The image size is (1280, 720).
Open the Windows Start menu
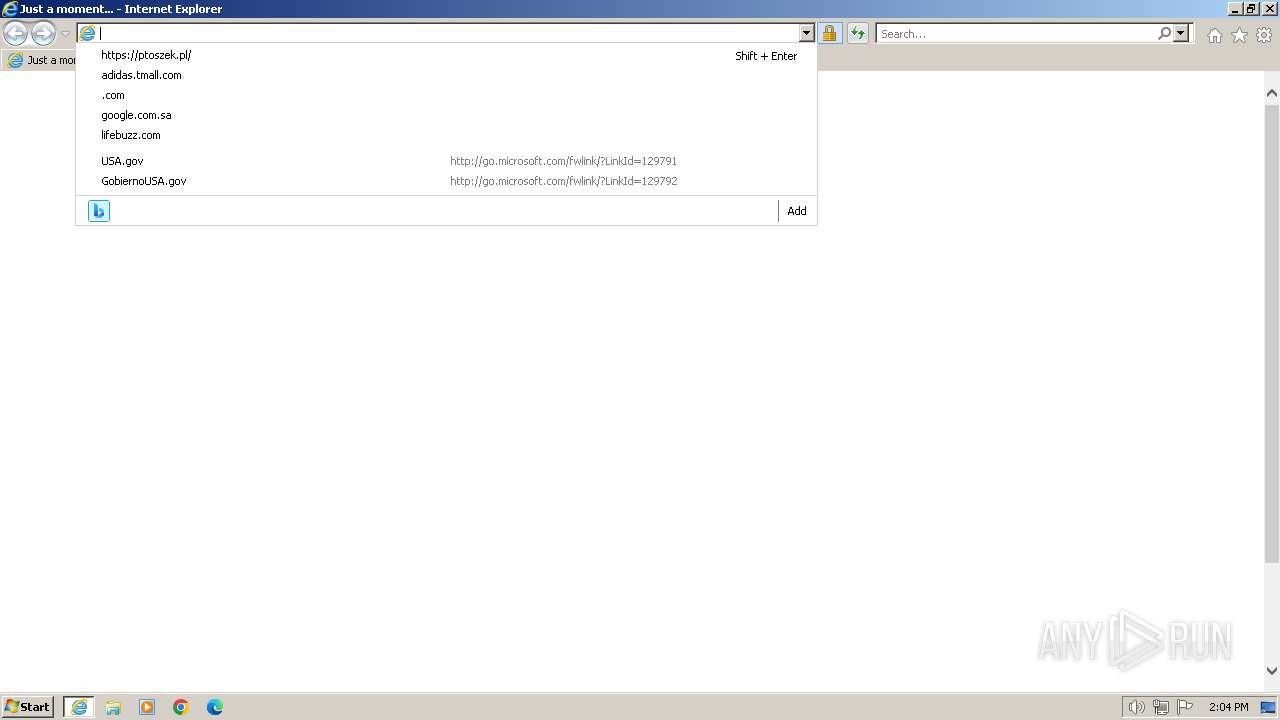coord(28,706)
